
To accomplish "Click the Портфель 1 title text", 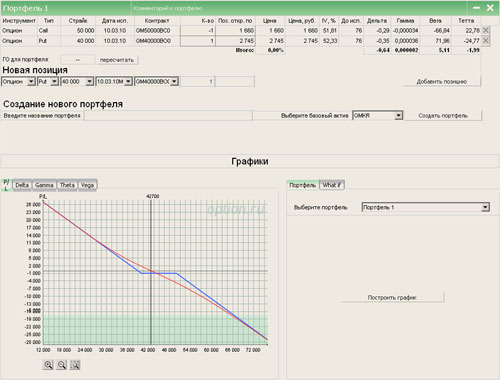I will (x=26, y=8).
